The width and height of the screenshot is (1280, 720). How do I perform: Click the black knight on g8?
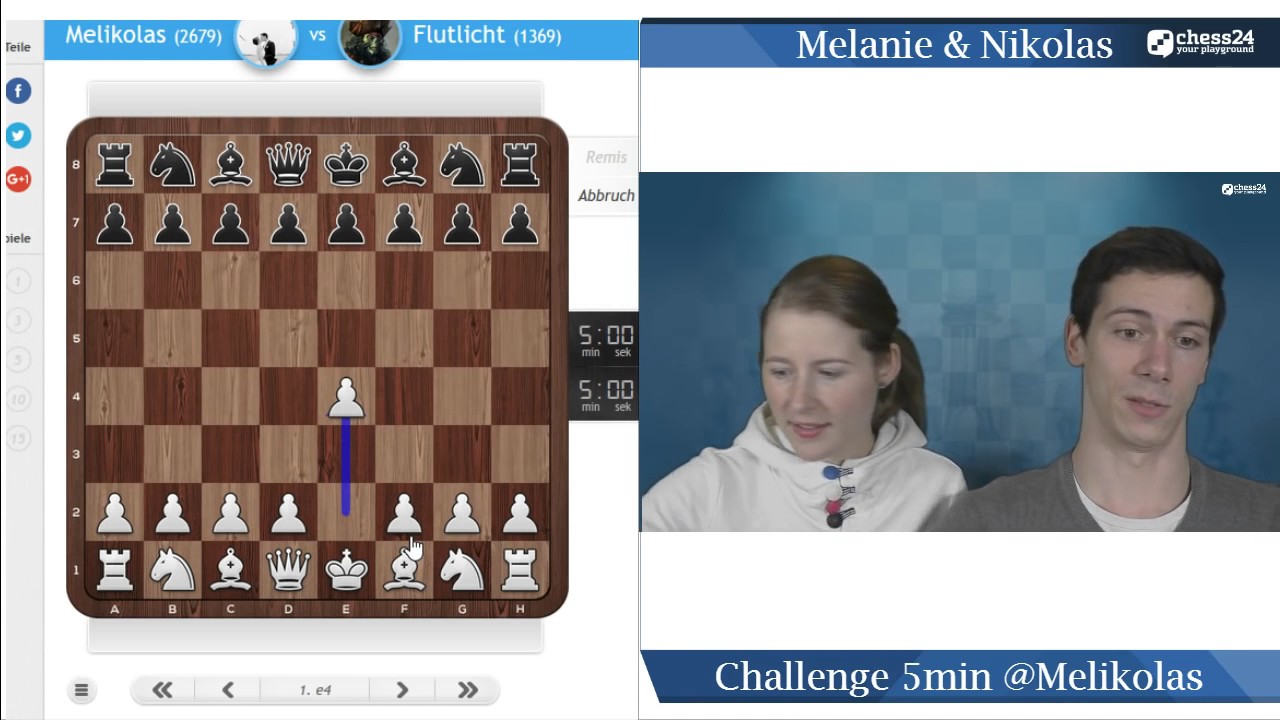coord(462,165)
